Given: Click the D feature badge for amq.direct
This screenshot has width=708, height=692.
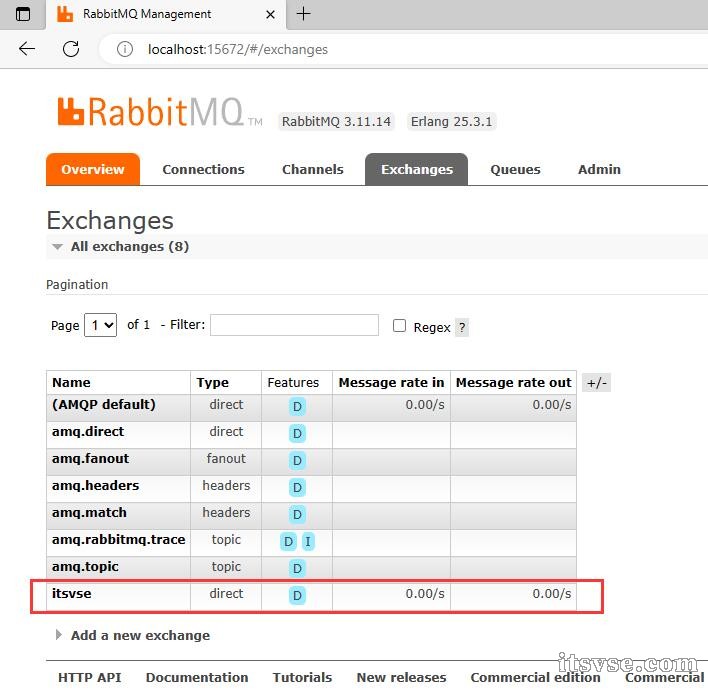Looking at the screenshot, I should tap(297, 434).
